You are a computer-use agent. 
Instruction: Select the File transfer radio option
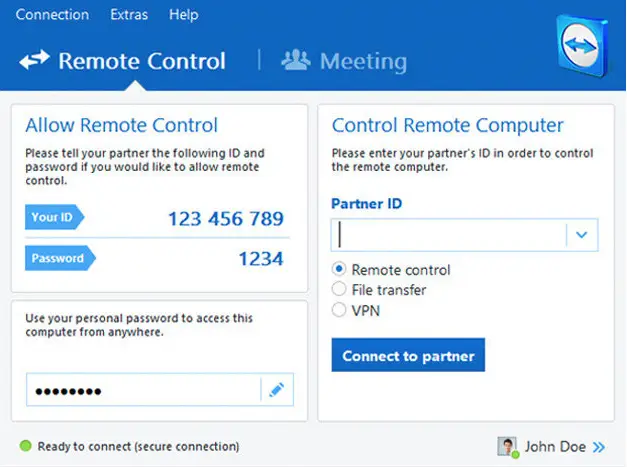tap(339, 289)
